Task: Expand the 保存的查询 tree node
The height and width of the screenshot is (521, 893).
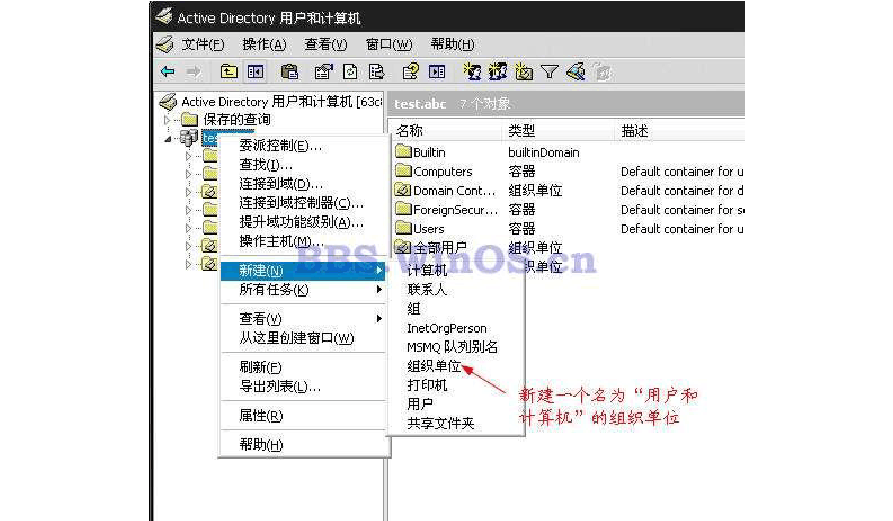Action: (167, 120)
